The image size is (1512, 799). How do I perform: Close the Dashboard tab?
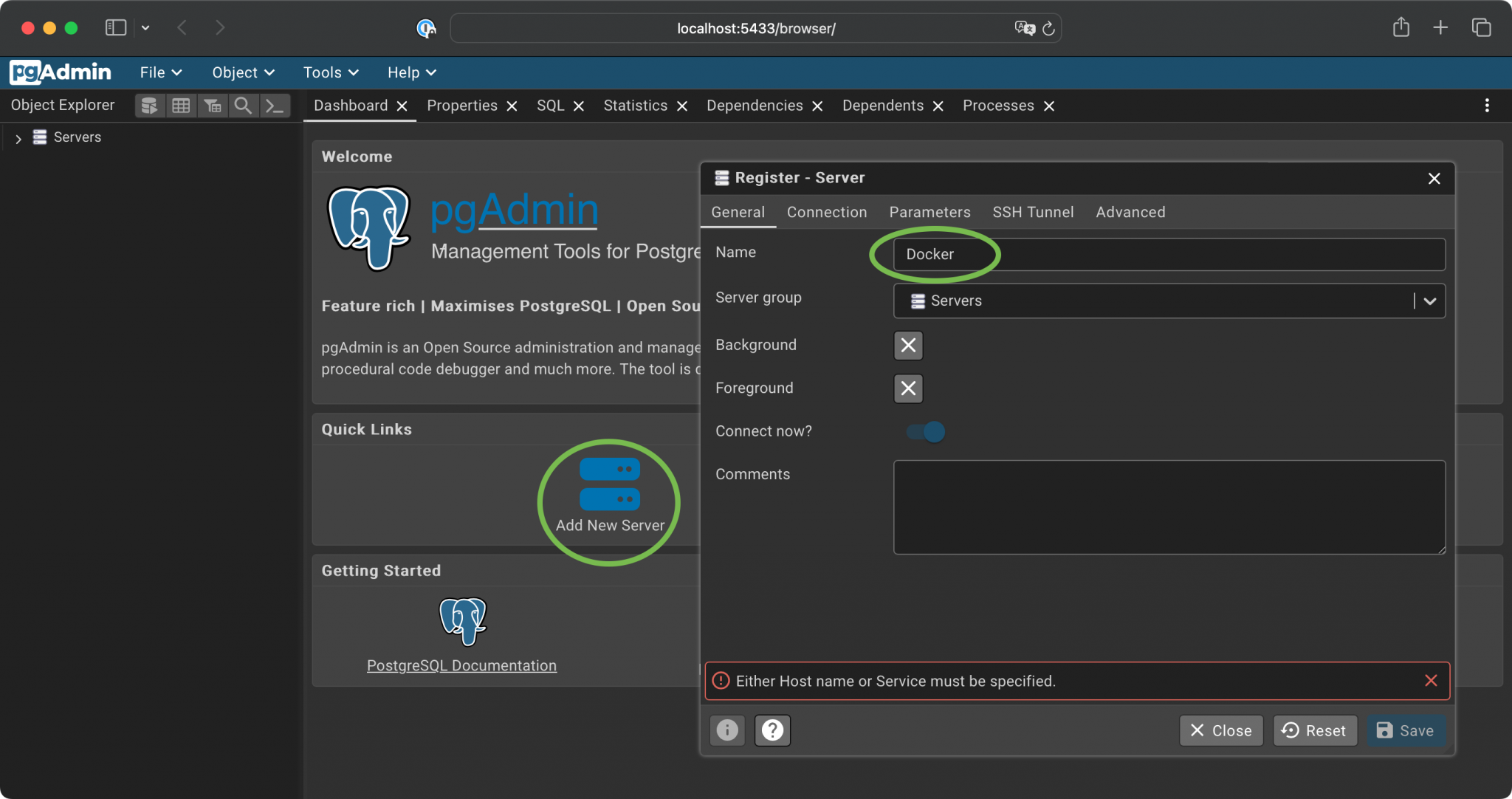402,106
